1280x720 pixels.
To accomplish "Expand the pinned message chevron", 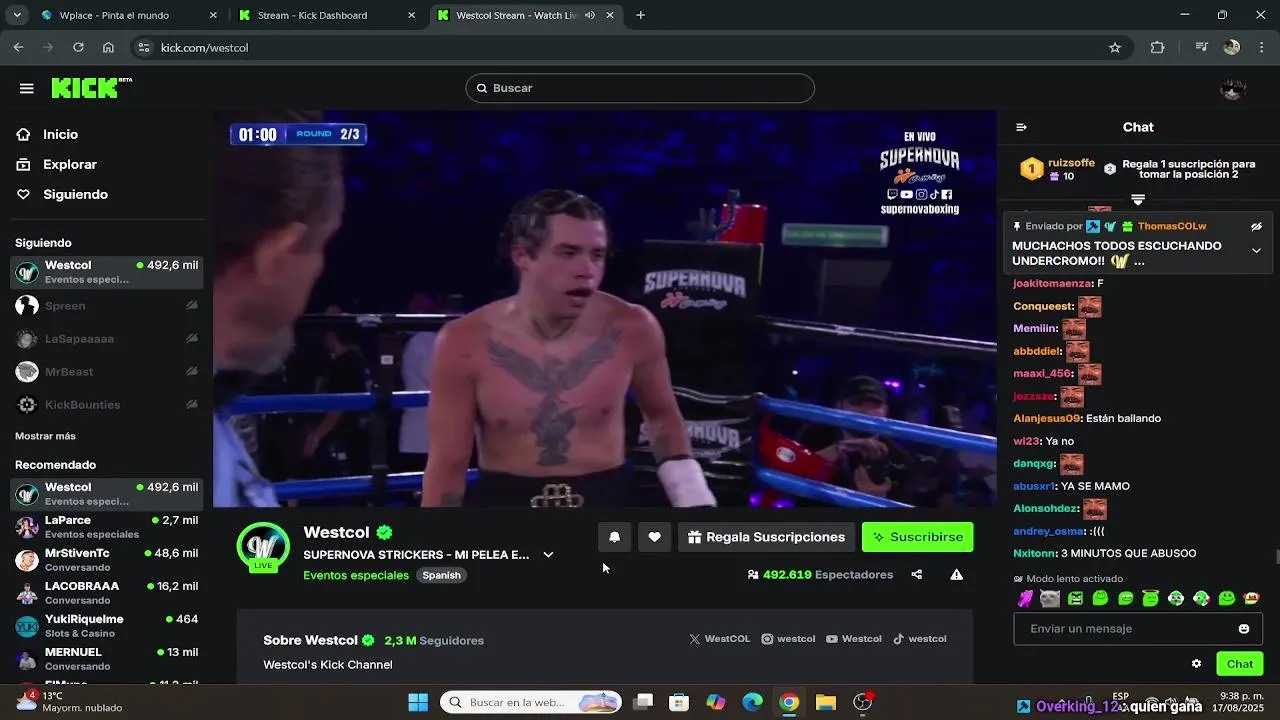I will click(1256, 251).
